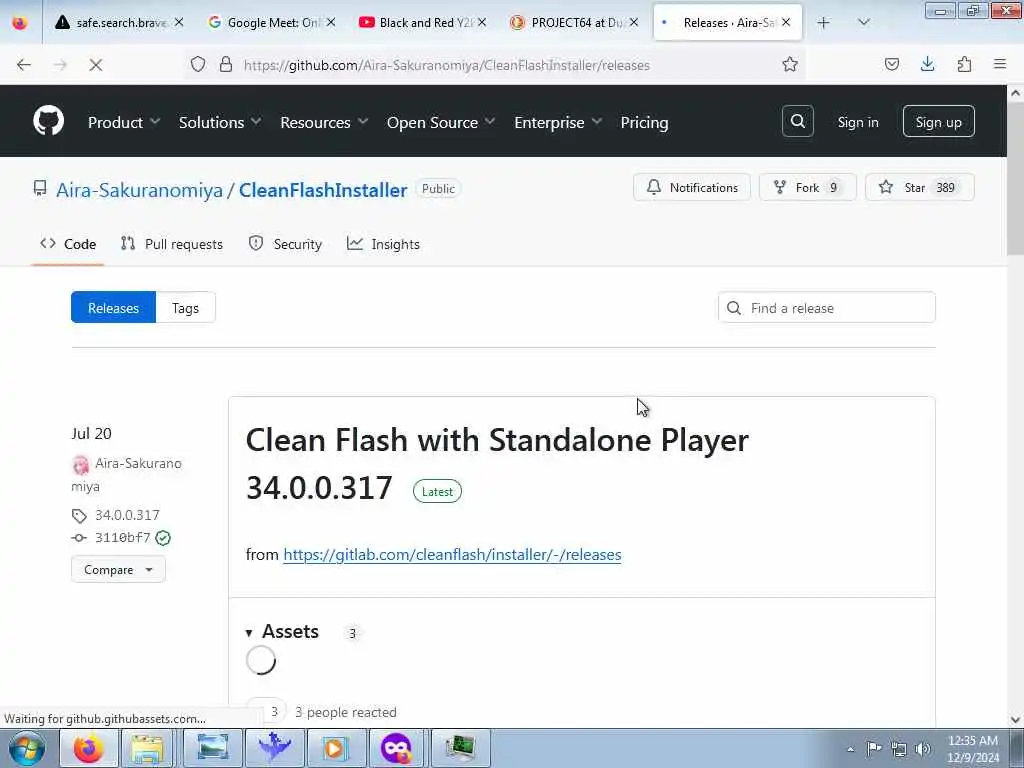Click the Action Center flag icon
Screen dimensions: 1024x768
[874, 749]
